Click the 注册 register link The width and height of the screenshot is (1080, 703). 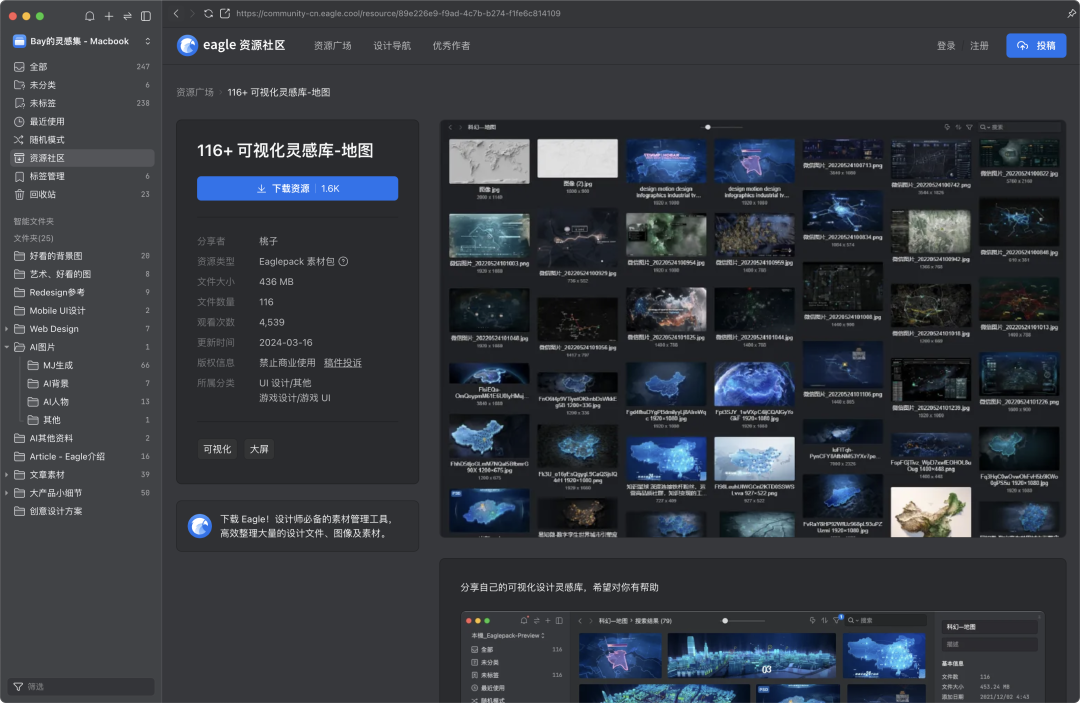click(x=979, y=45)
